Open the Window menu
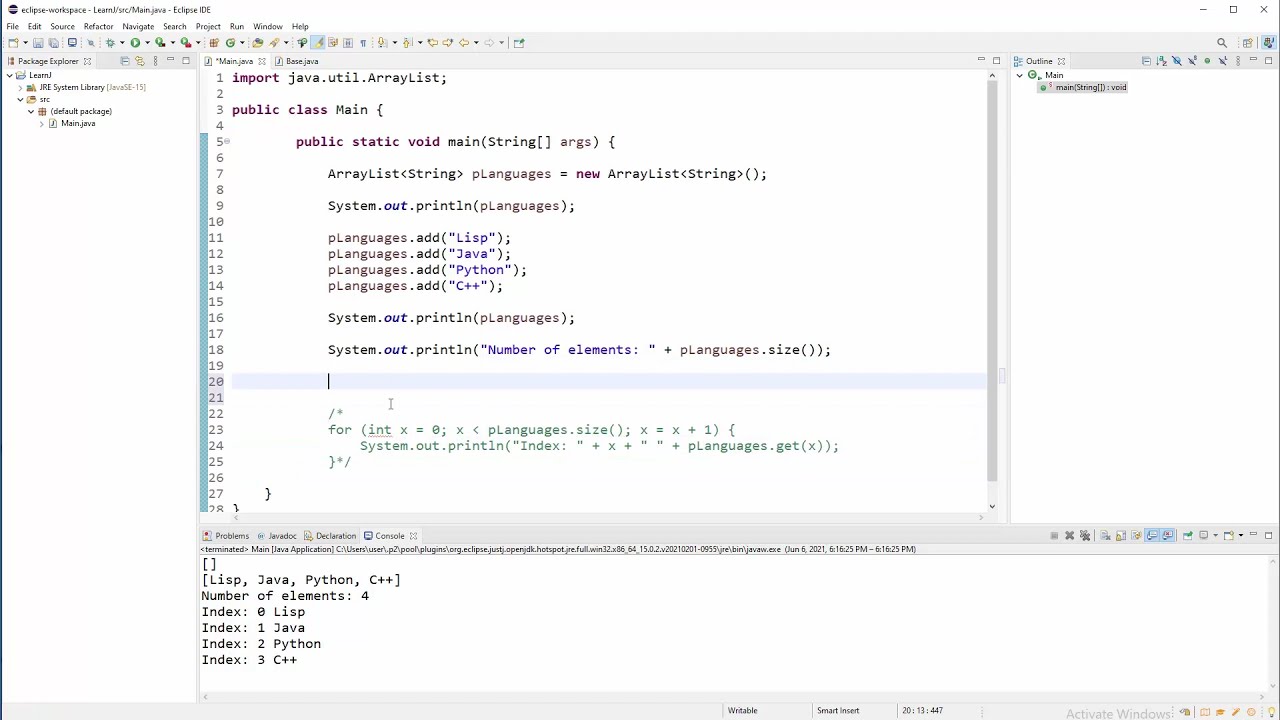Viewport: 1280px width, 720px height. (267, 26)
